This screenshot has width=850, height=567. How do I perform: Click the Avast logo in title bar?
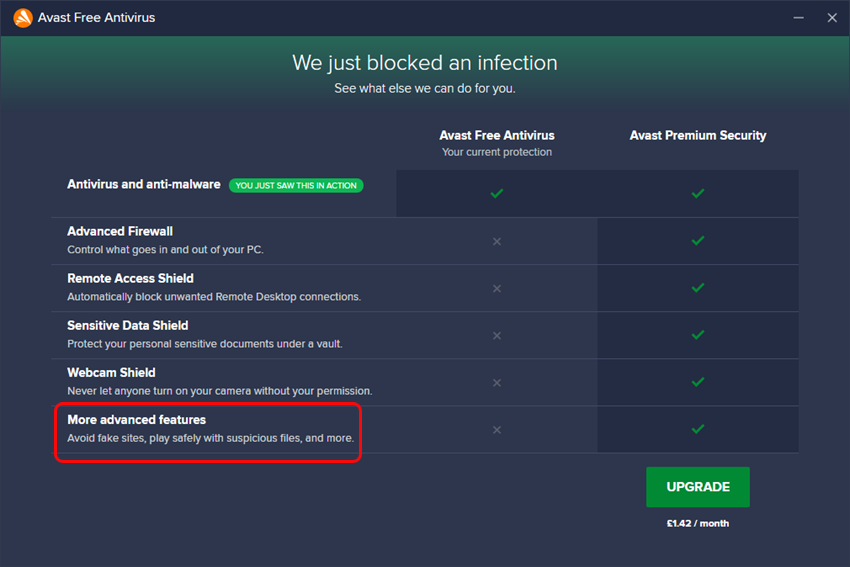click(x=22, y=17)
